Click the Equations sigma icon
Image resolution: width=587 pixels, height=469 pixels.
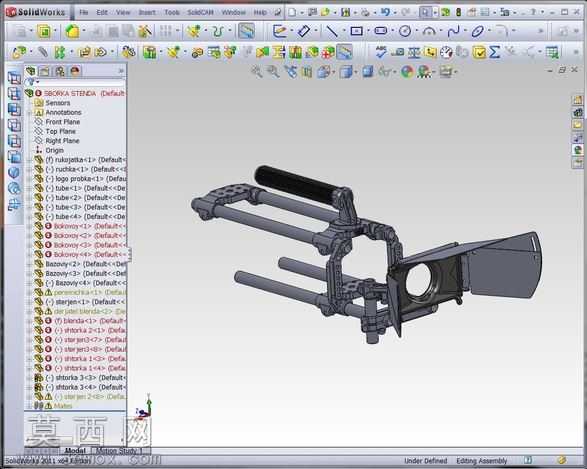pos(495,52)
